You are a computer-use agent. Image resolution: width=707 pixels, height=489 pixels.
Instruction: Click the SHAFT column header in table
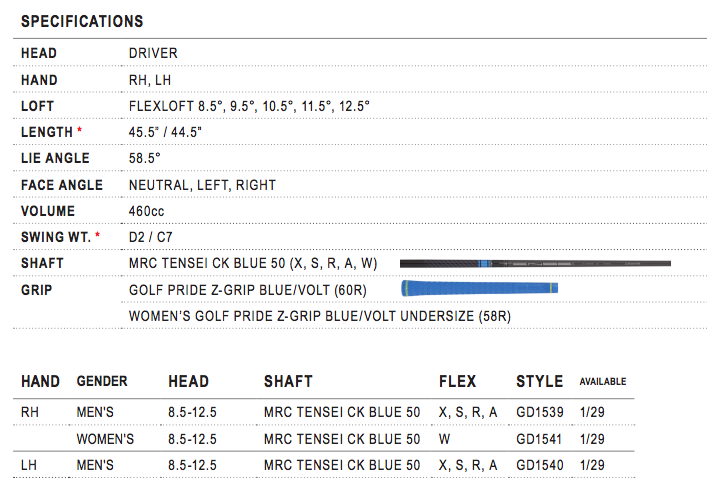pyautogui.click(x=288, y=381)
